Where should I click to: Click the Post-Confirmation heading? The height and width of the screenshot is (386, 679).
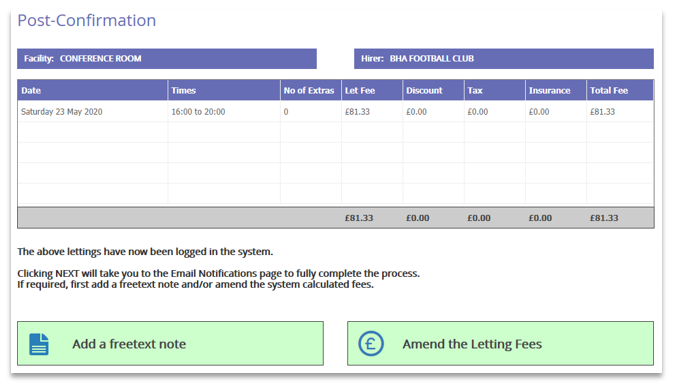87,20
